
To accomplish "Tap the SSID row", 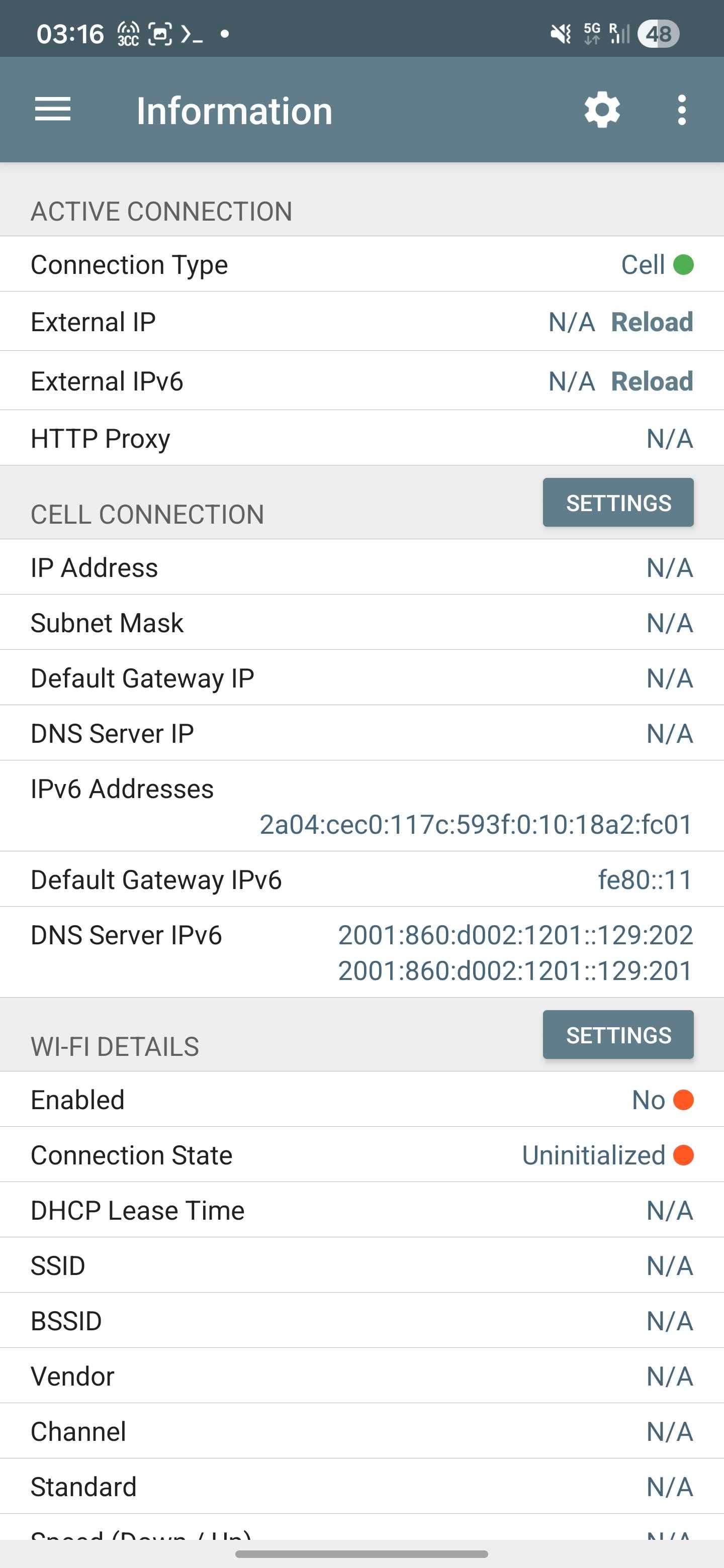I will (361, 1265).
